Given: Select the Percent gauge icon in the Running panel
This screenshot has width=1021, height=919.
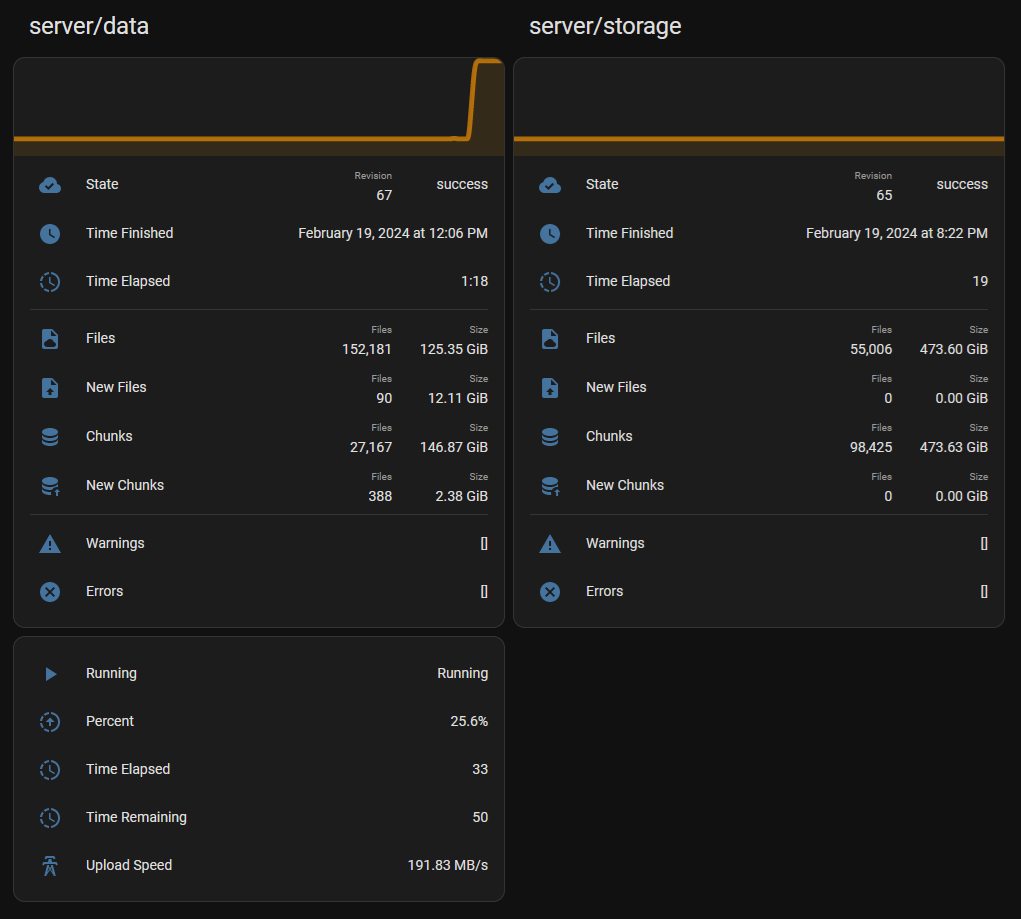Looking at the screenshot, I should coord(50,721).
